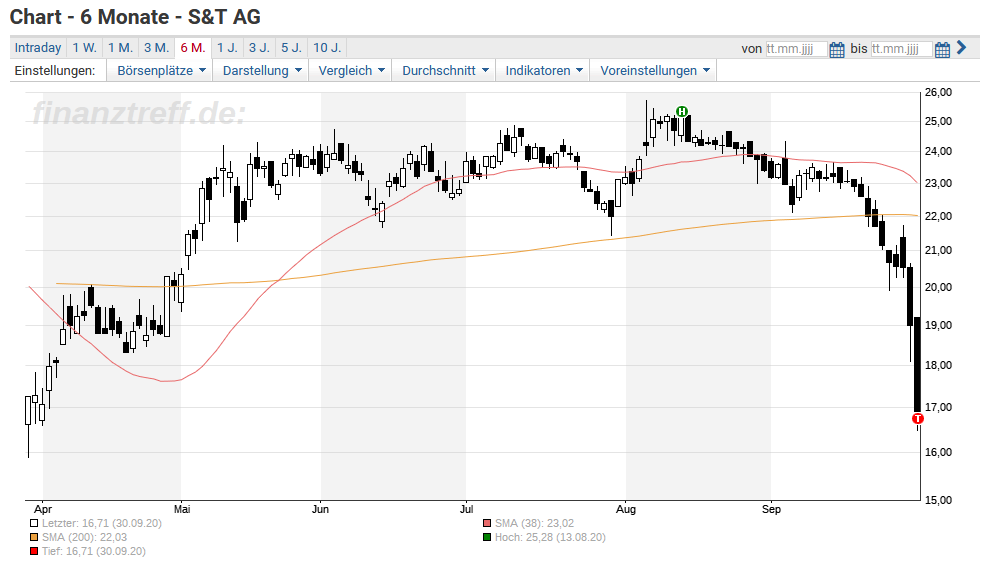
Task: Click the orange SMA (200) legend swatch
Action: click(x=34, y=537)
